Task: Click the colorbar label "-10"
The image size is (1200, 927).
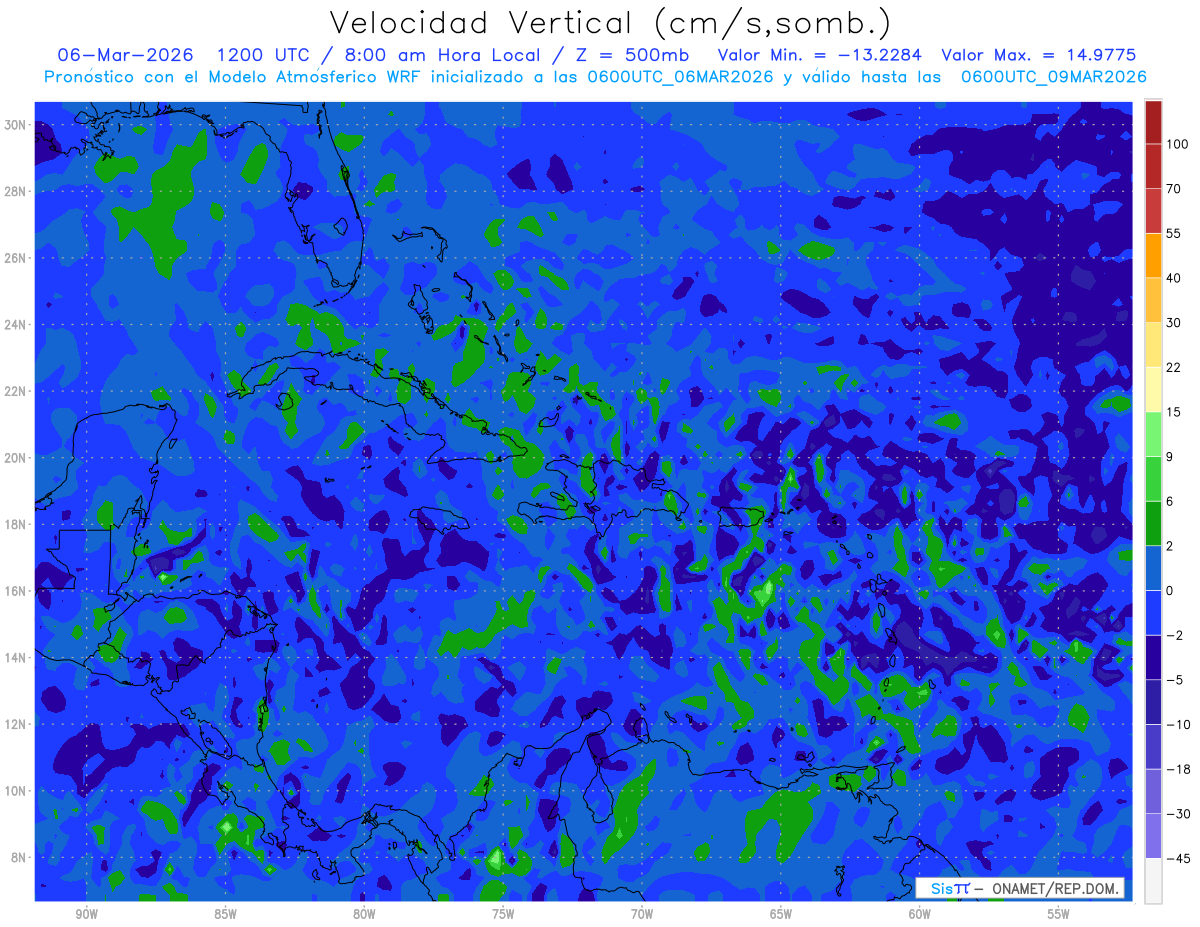Action: [1177, 724]
